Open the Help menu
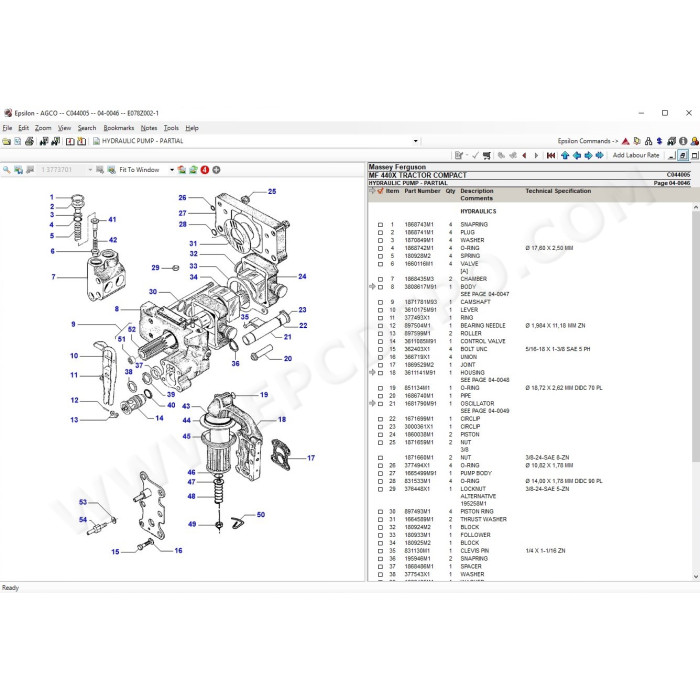Screen dimensions: 700x700 pos(192,128)
